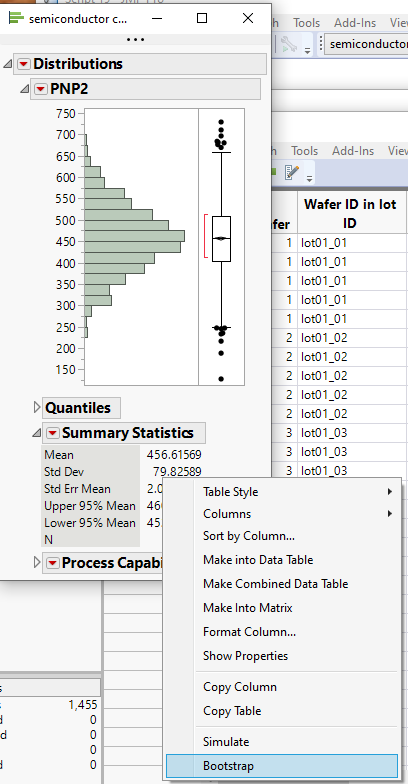
Task: Select Show Properties in context menu
Action: pyautogui.click(x=282, y=656)
